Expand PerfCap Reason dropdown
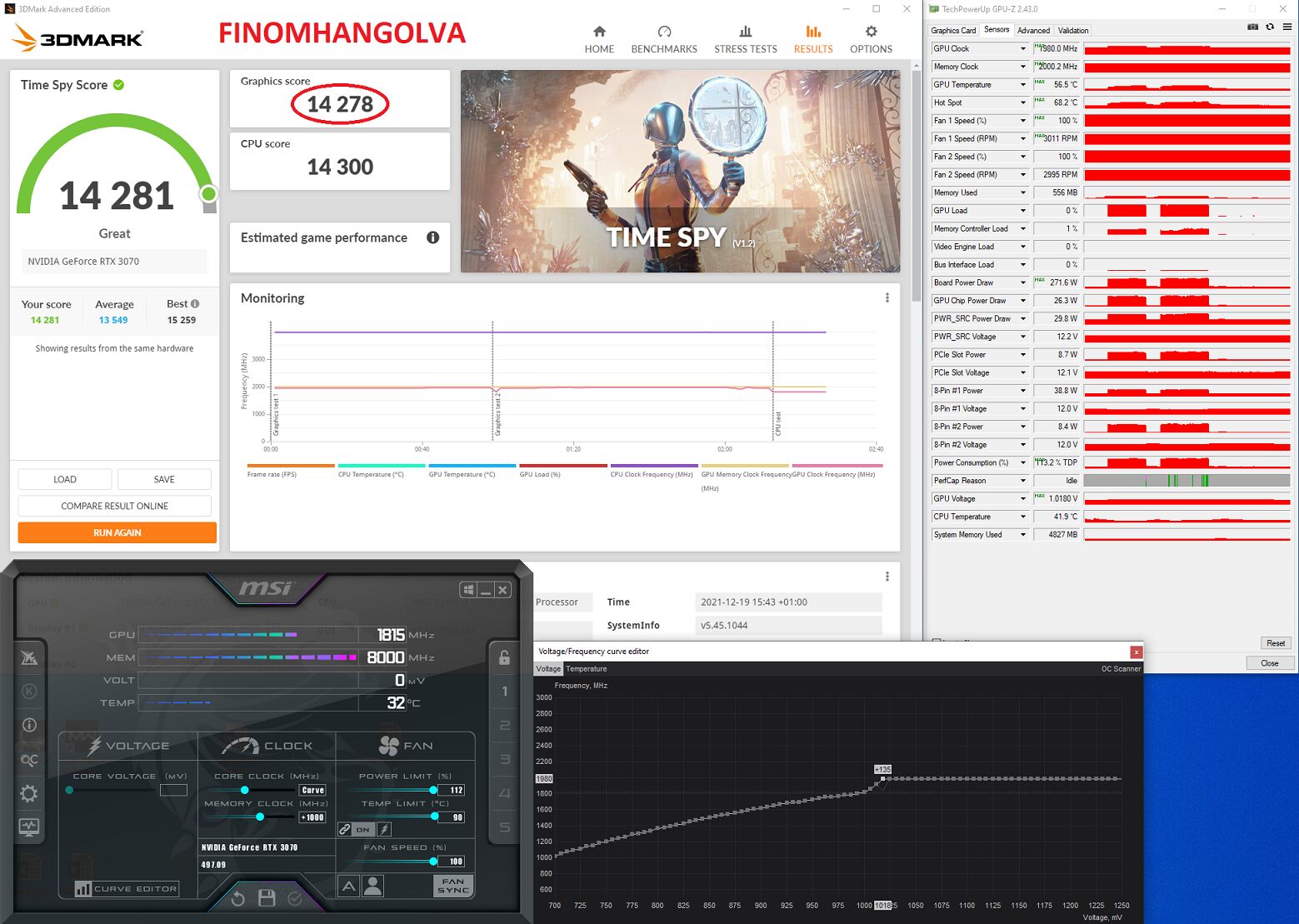 tap(1023, 481)
